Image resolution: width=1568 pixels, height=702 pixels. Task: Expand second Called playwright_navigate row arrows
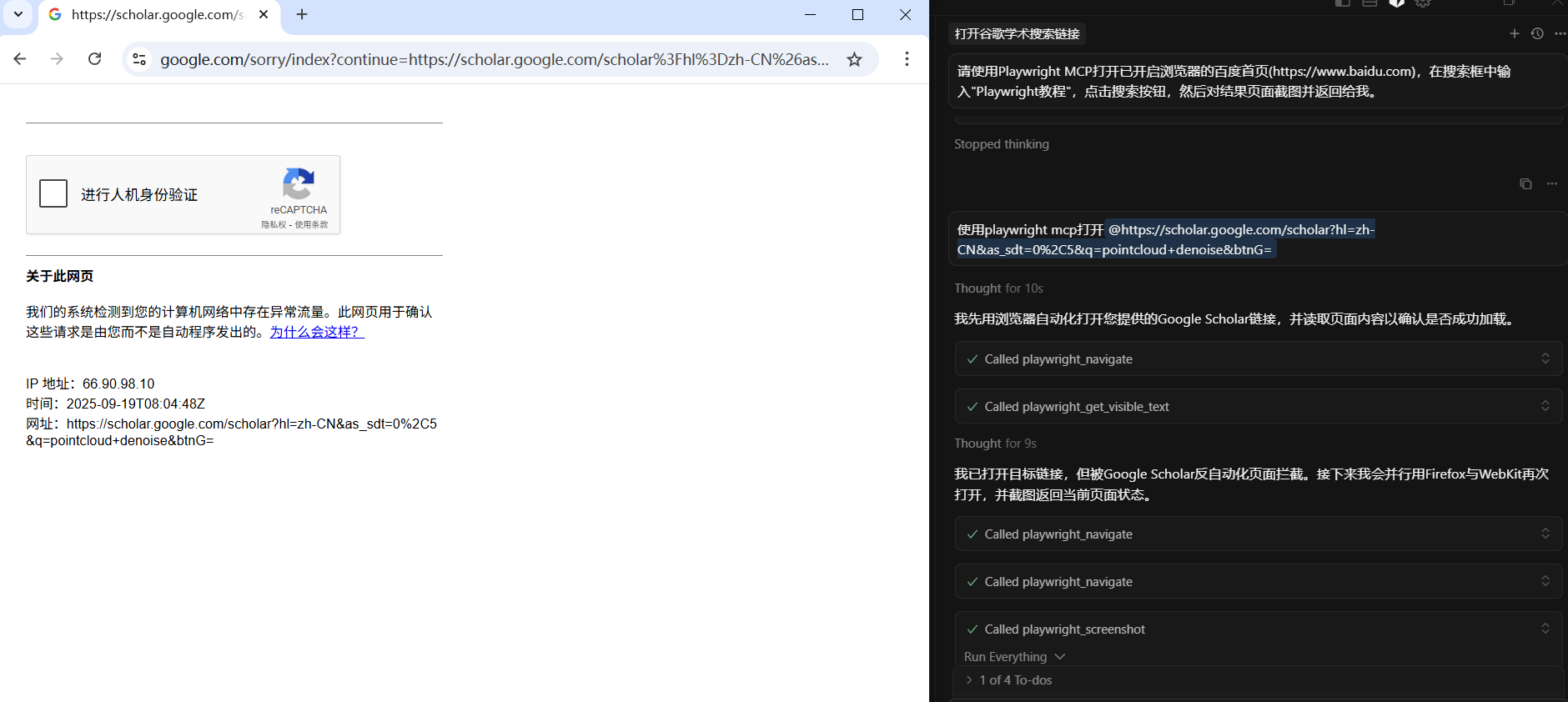coord(1545,534)
